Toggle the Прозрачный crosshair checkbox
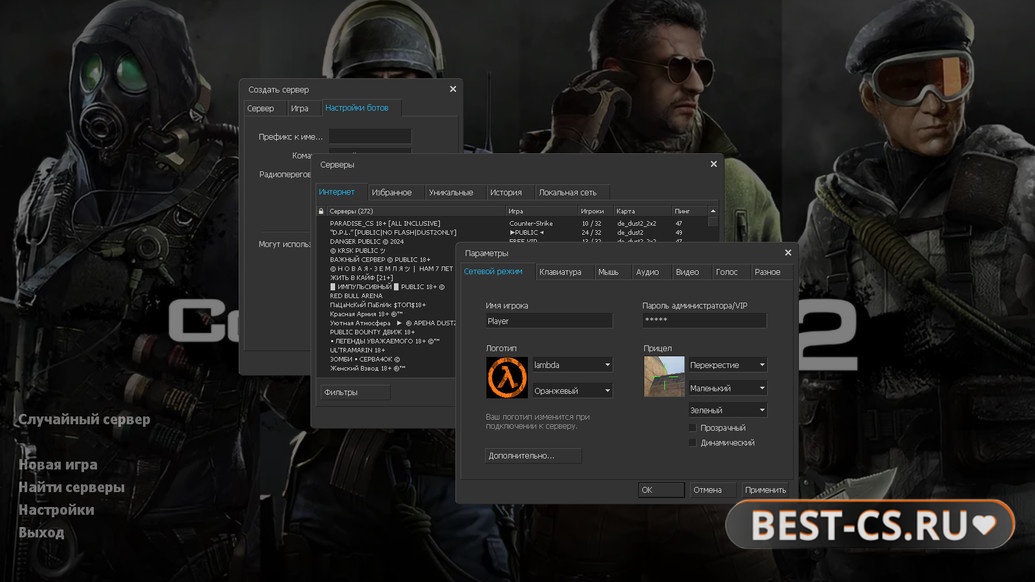 click(x=692, y=428)
